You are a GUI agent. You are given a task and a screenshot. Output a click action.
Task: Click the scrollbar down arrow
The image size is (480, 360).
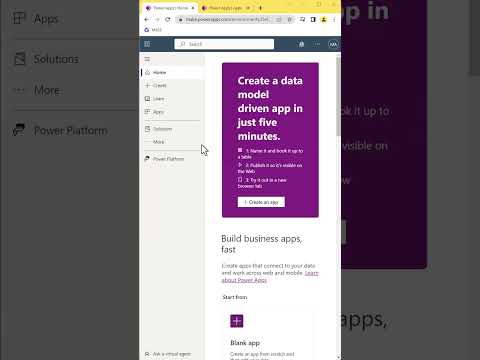click(338, 357)
